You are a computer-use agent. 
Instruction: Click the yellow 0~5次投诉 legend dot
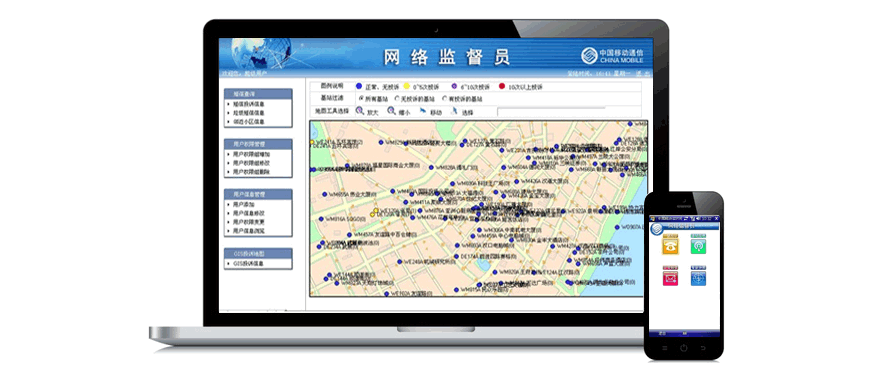click(x=406, y=86)
